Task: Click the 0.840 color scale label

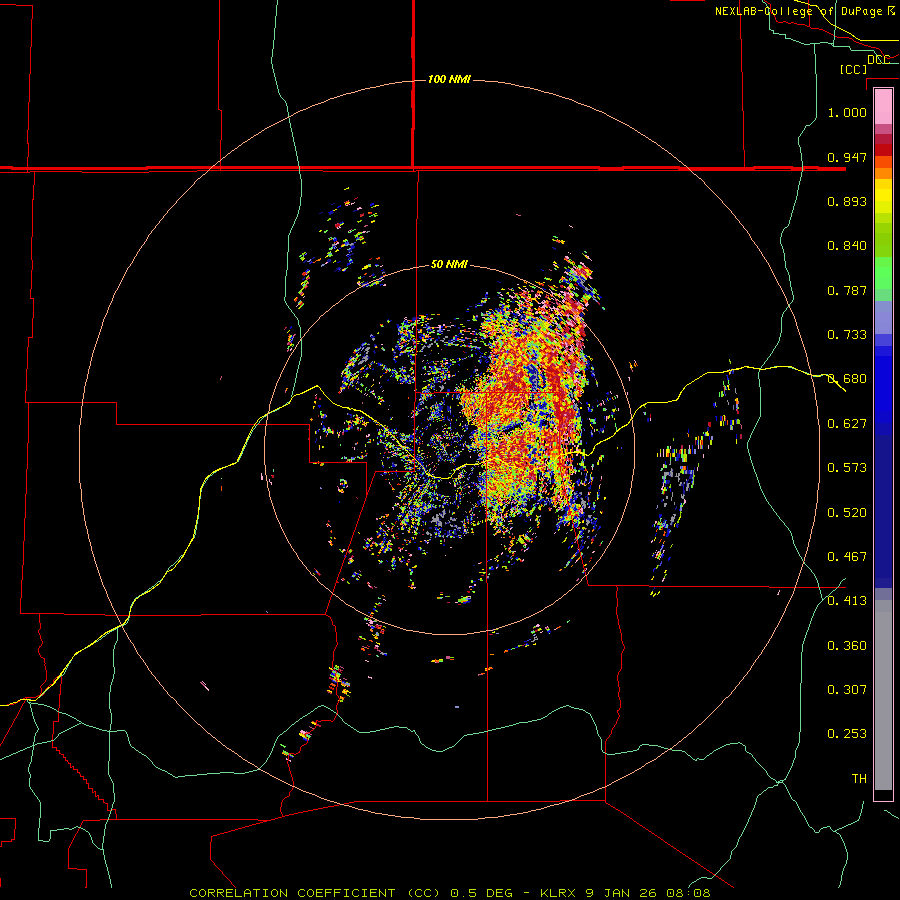Action: 847,246
